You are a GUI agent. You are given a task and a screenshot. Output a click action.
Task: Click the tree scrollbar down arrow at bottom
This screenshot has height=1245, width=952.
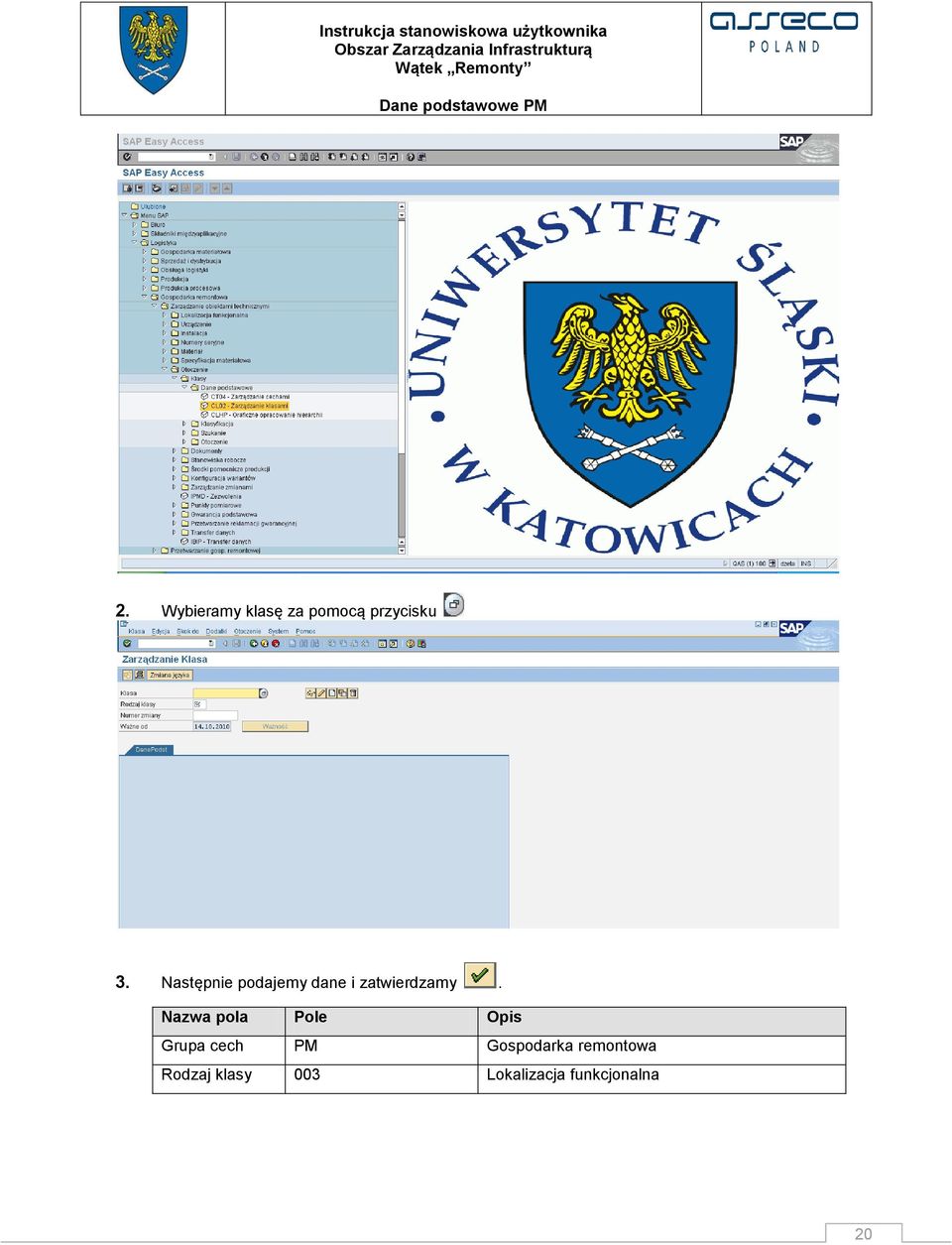click(x=402, y=549)
